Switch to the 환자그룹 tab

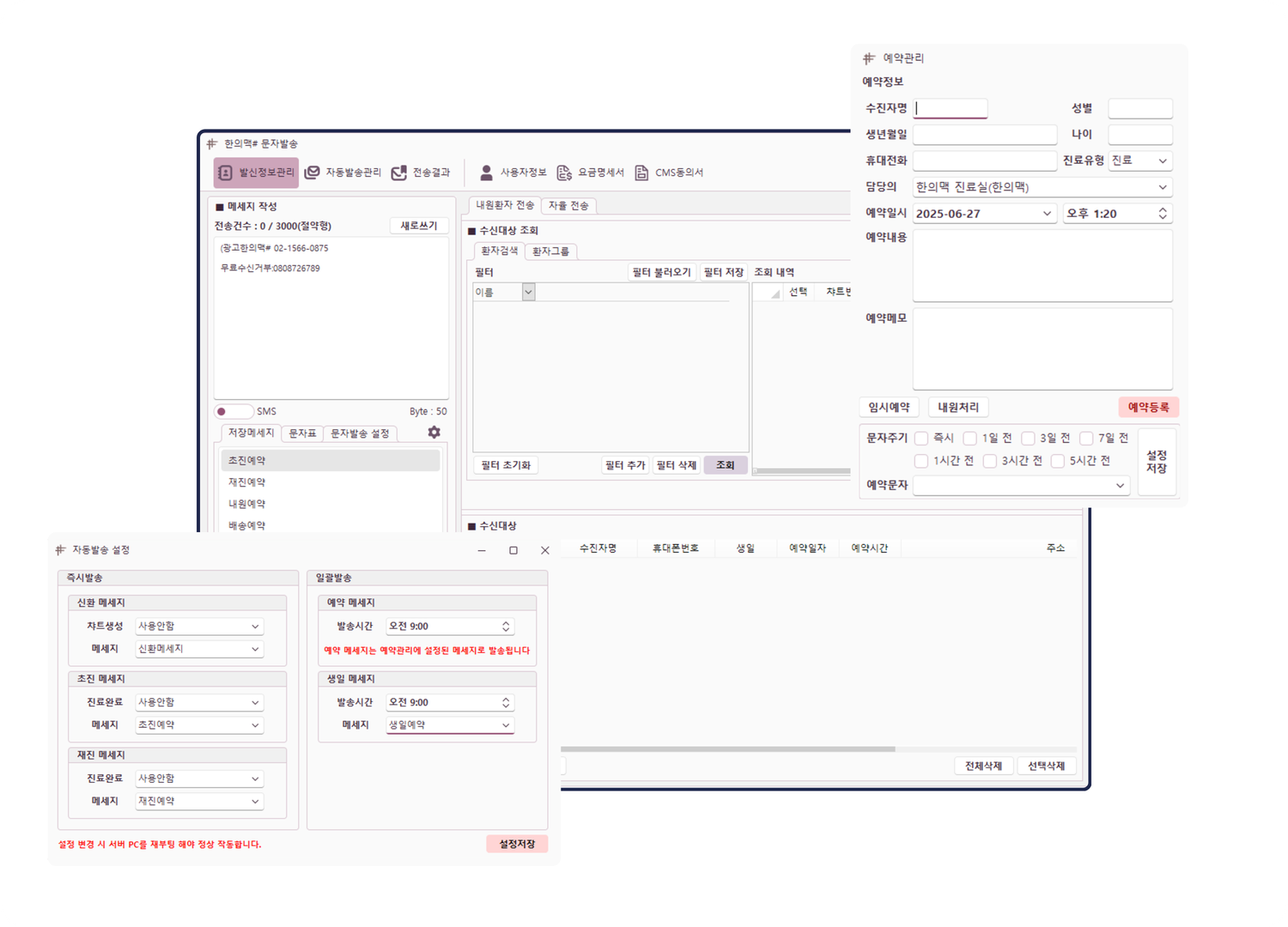550,251
